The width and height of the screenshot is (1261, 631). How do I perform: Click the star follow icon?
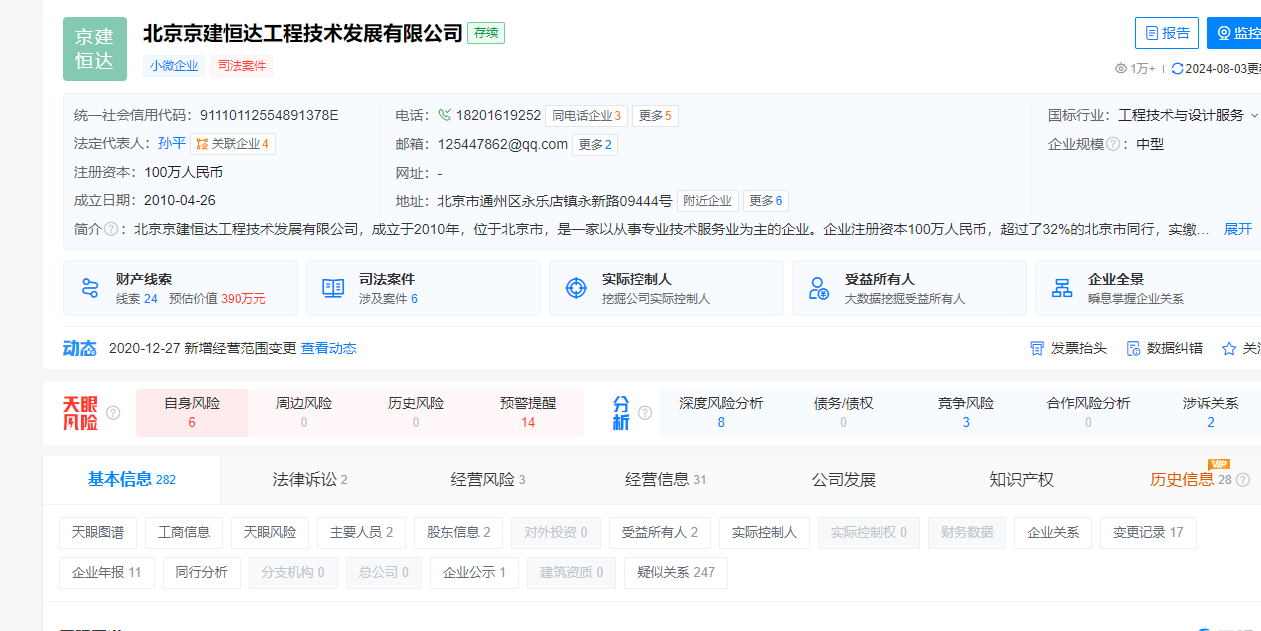(x=1229, y=348)
